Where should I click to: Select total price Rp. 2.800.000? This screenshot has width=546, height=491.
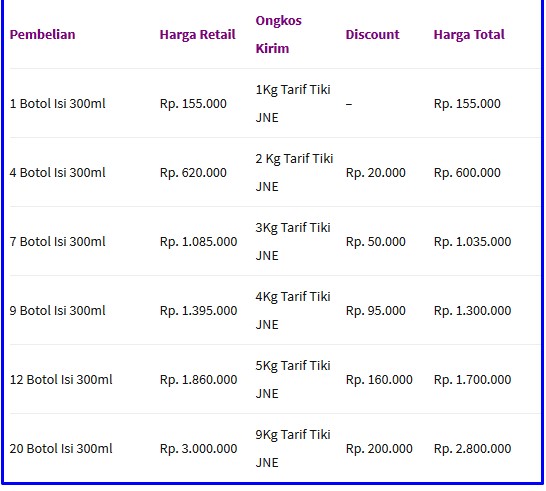(x=473, y=448)
